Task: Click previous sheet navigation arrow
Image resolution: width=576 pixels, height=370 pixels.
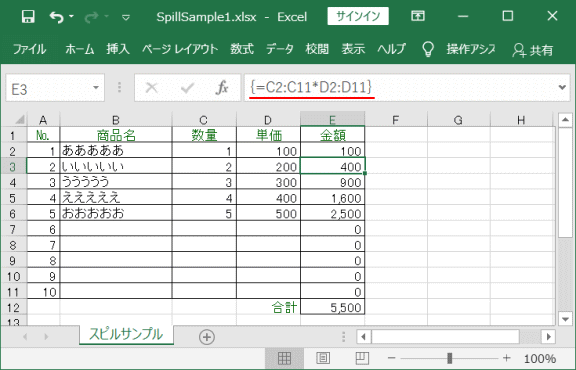Action: 25,337
